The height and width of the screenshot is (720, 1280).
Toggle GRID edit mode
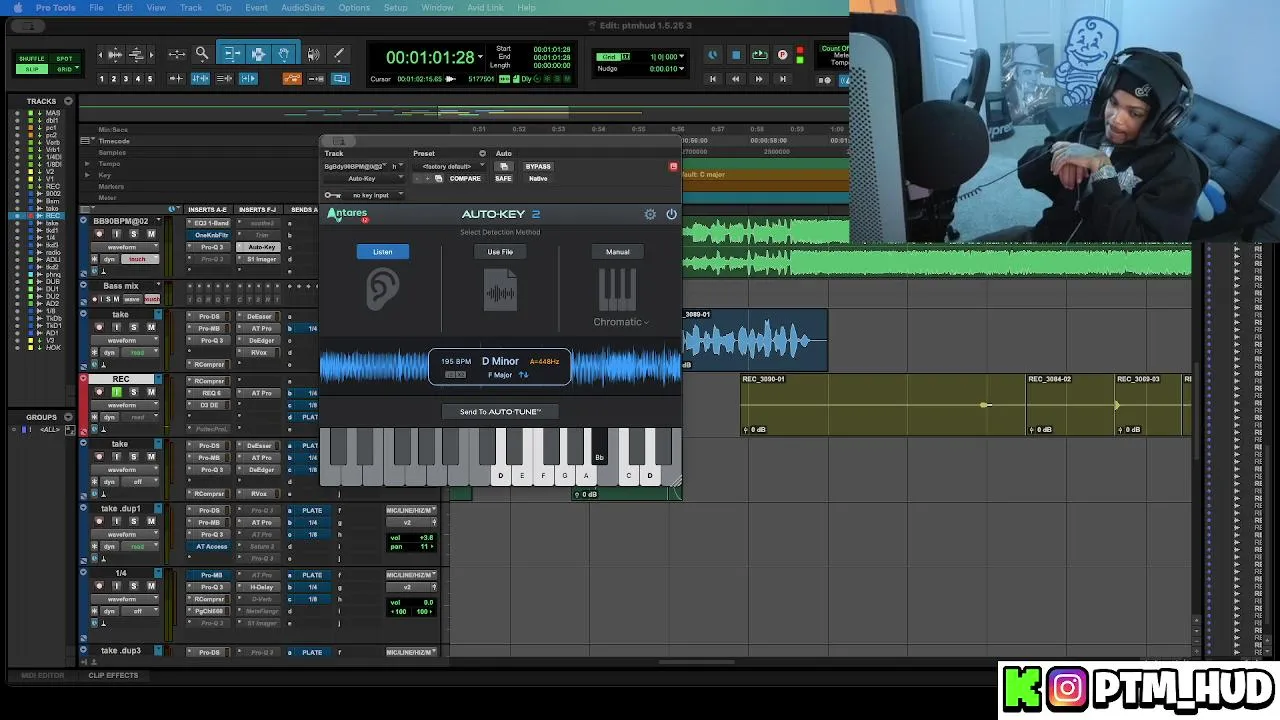point(64,69)
